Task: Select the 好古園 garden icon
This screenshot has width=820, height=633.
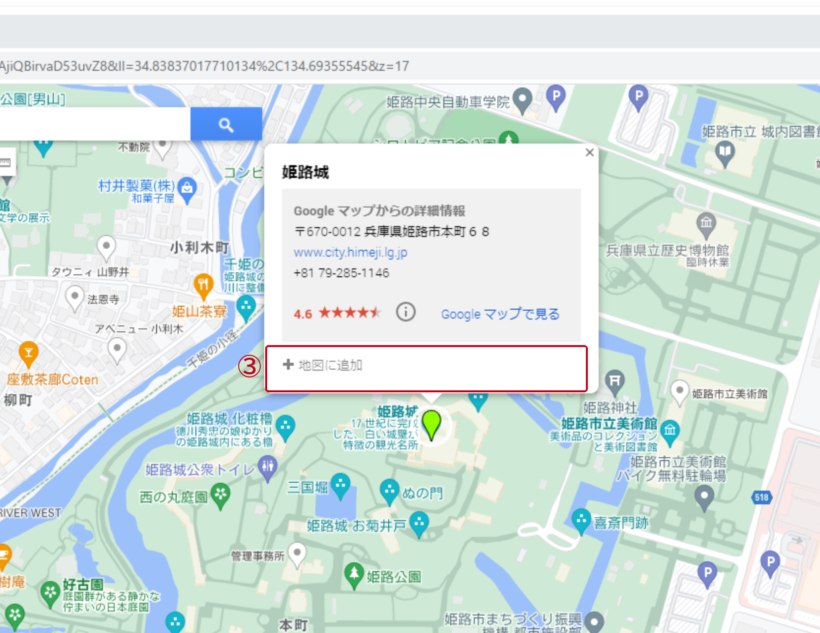Action: [x=50, y=594]
